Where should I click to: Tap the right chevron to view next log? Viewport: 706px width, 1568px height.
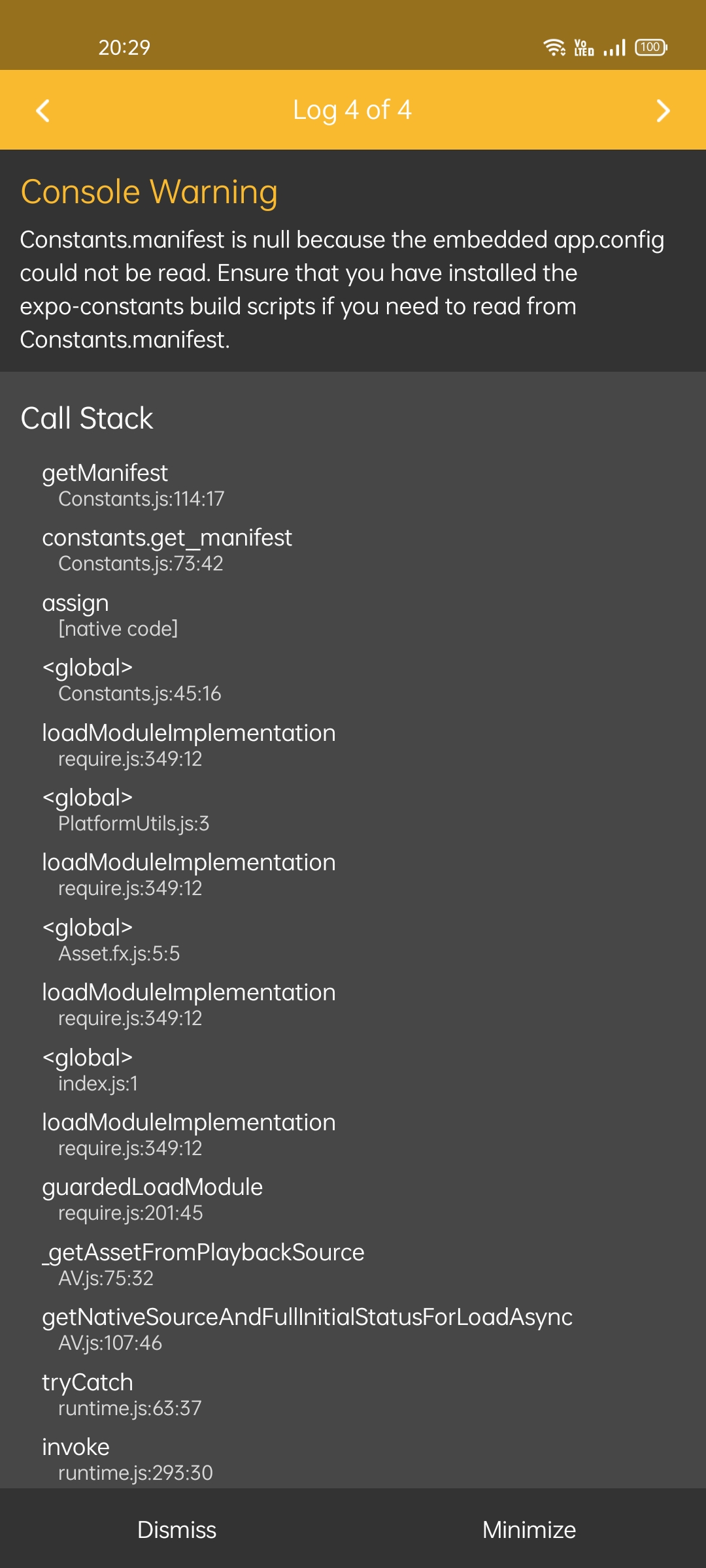(662, 110)
